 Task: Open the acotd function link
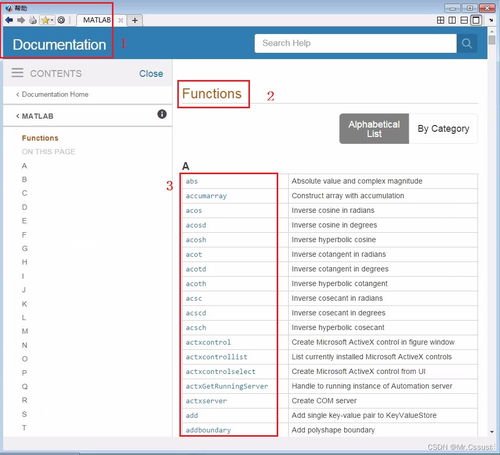point(196,269)
